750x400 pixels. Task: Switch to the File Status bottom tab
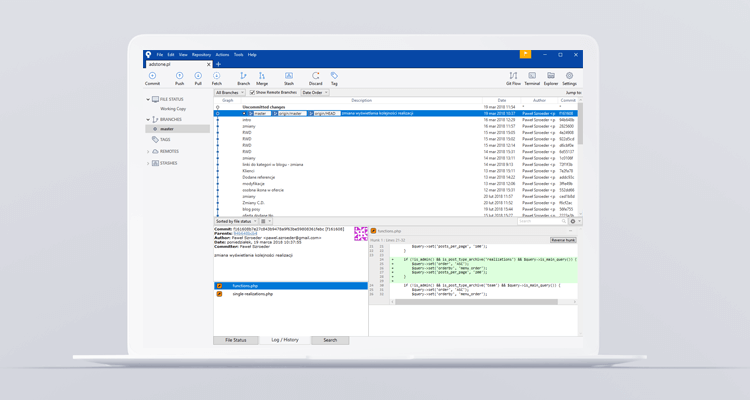point(236,340)
